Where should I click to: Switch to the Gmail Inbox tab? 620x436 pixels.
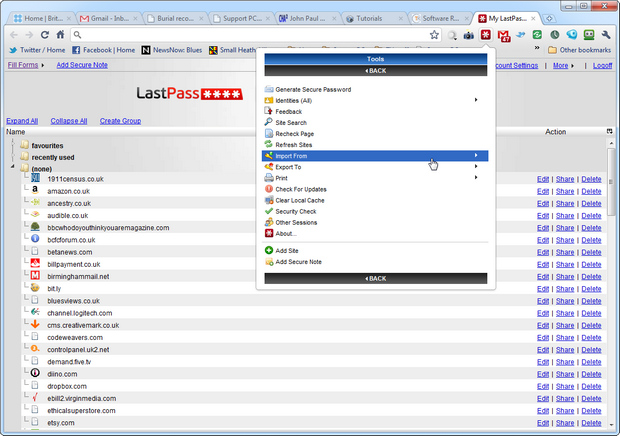[109, 18]
